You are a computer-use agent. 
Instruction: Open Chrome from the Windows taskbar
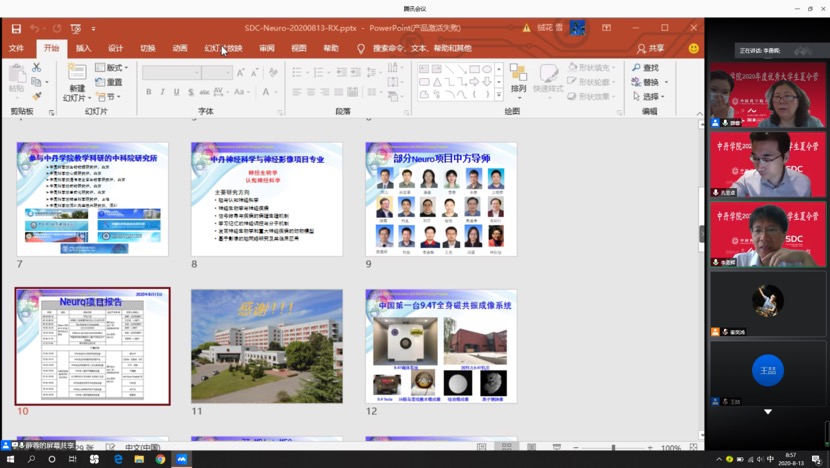click(160, 459)
